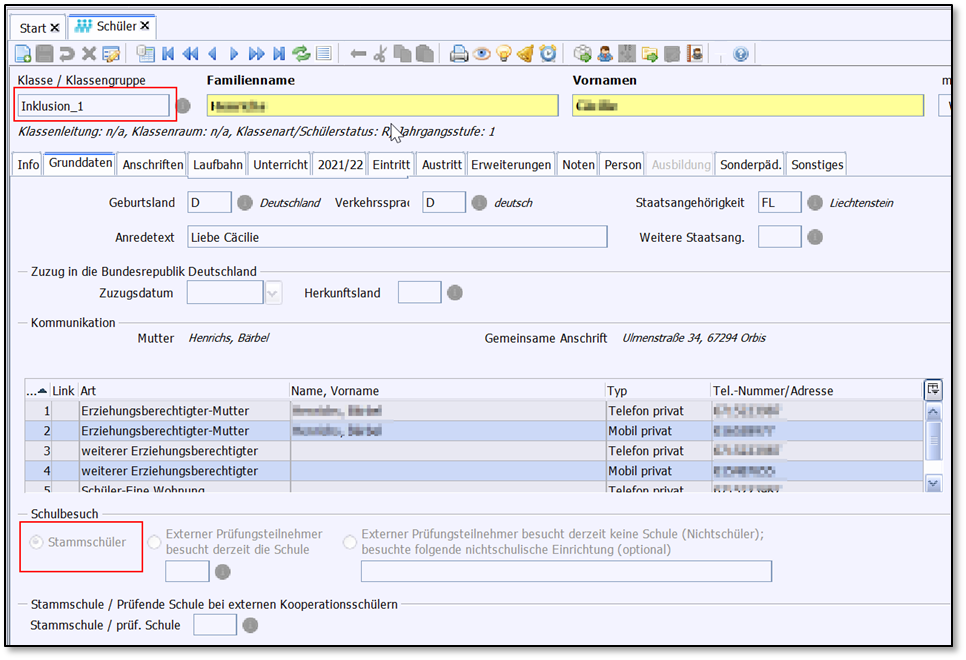Open help with the question mark icon

click(741, 54)
